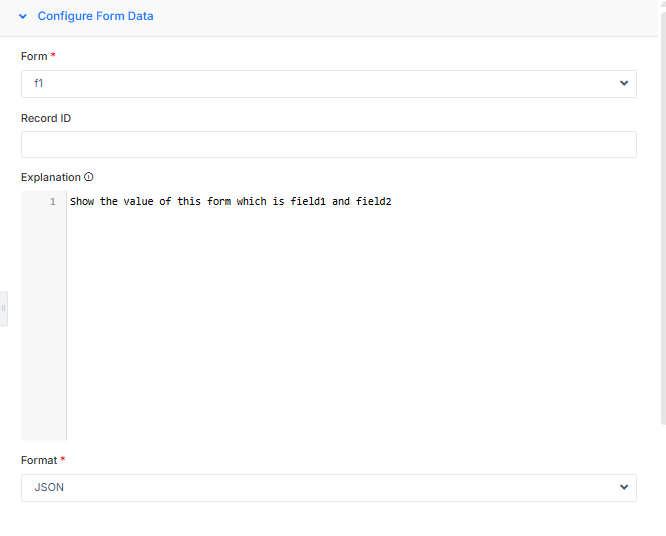666x536 pixels.
Task: Click the vertical scrollbar on the right
Action: point(662,220)
